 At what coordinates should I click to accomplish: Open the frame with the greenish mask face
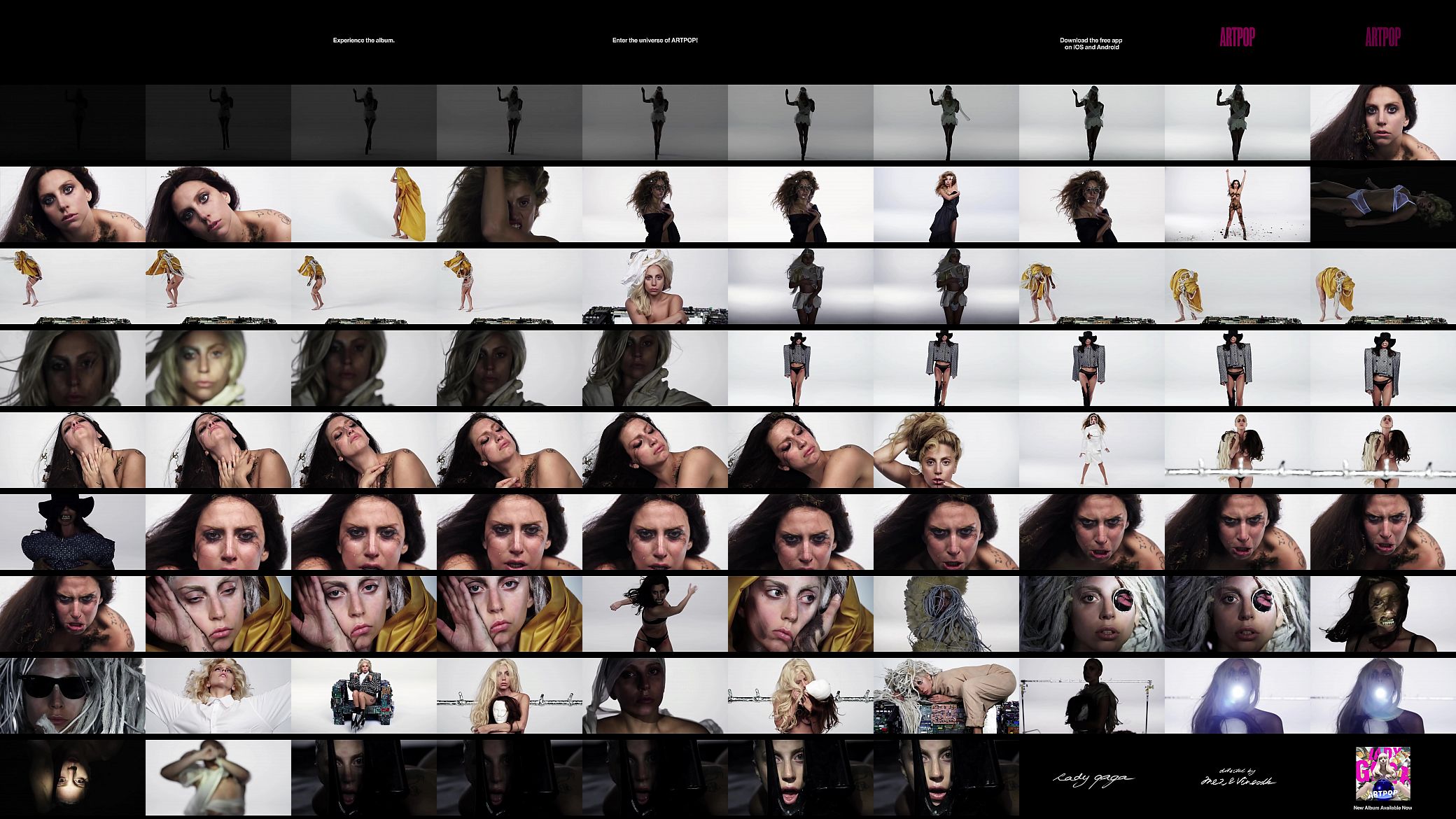tap(1383, 614)
